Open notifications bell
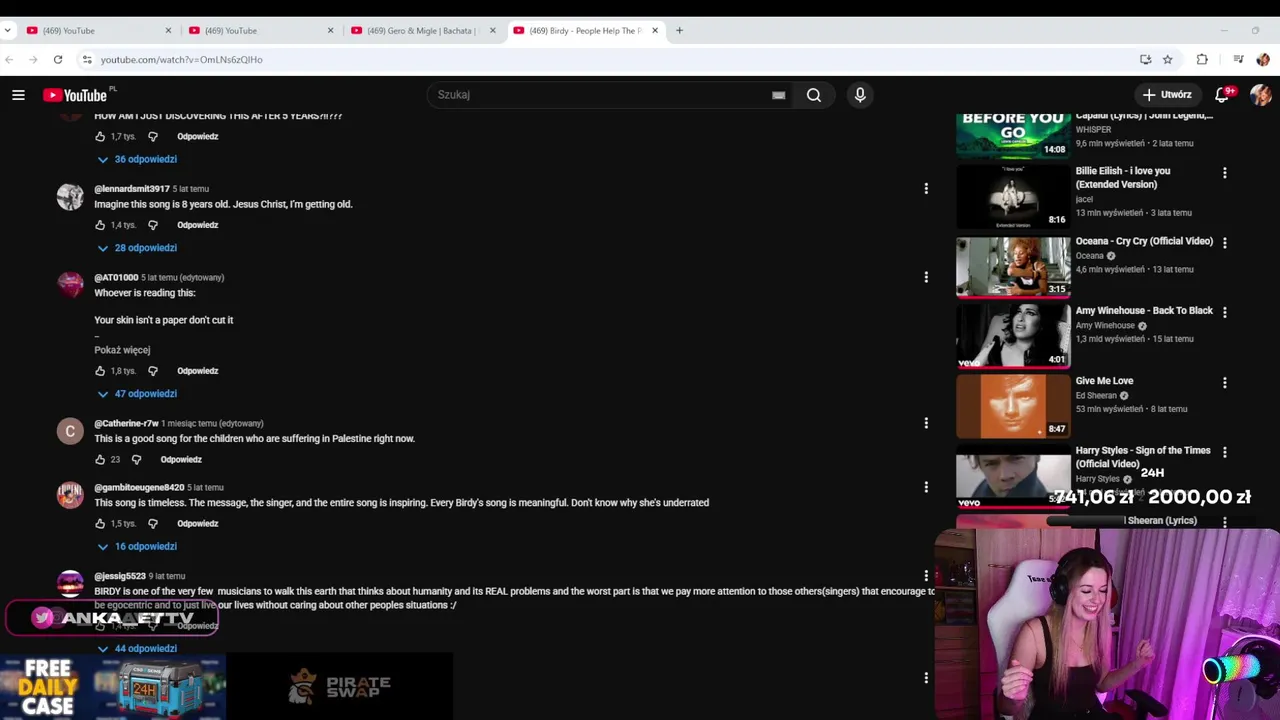 point(1222,95)
